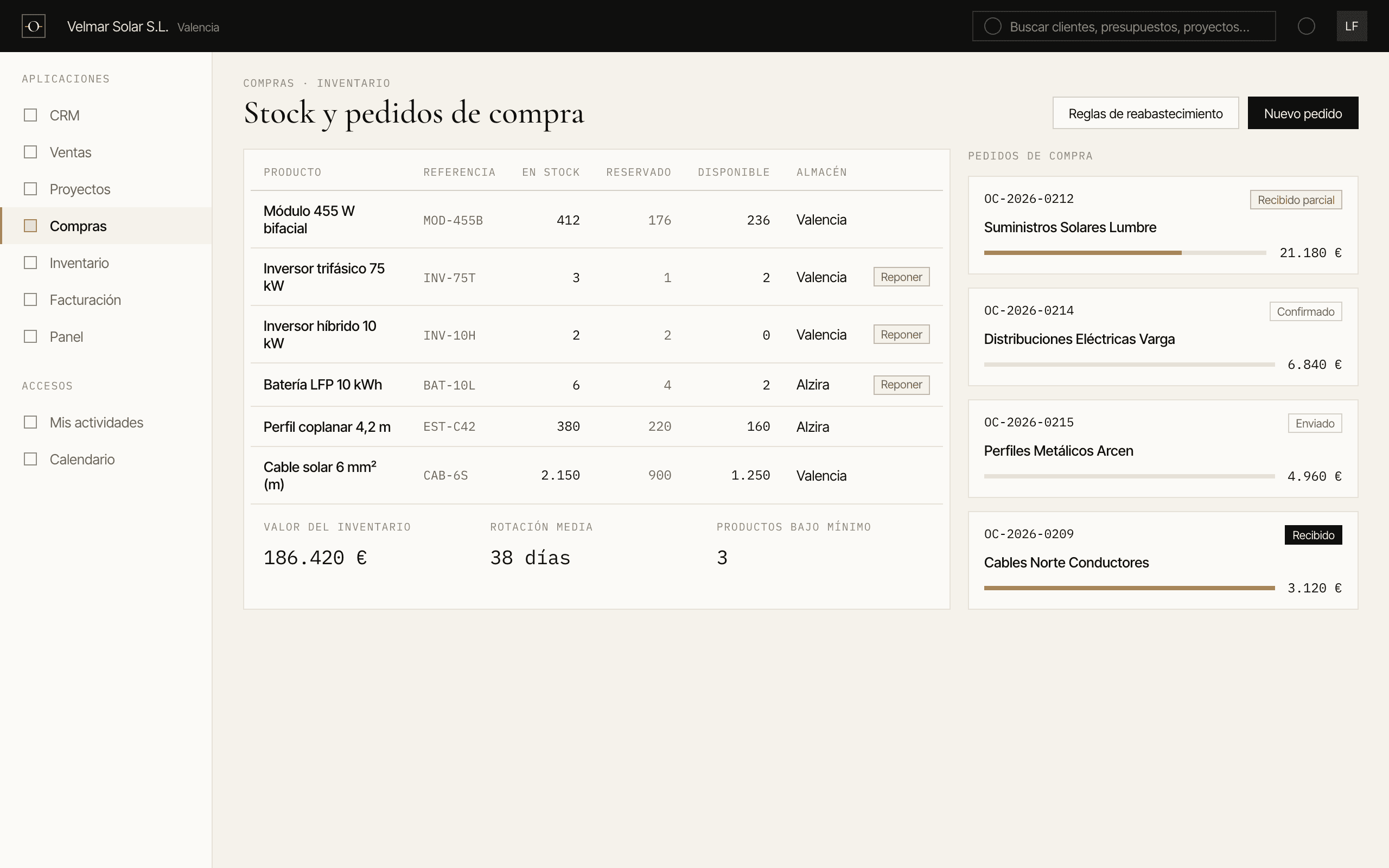Click the Recibido parcial status badge
The image size is (1389, 868).
[x=1296, y=200]
